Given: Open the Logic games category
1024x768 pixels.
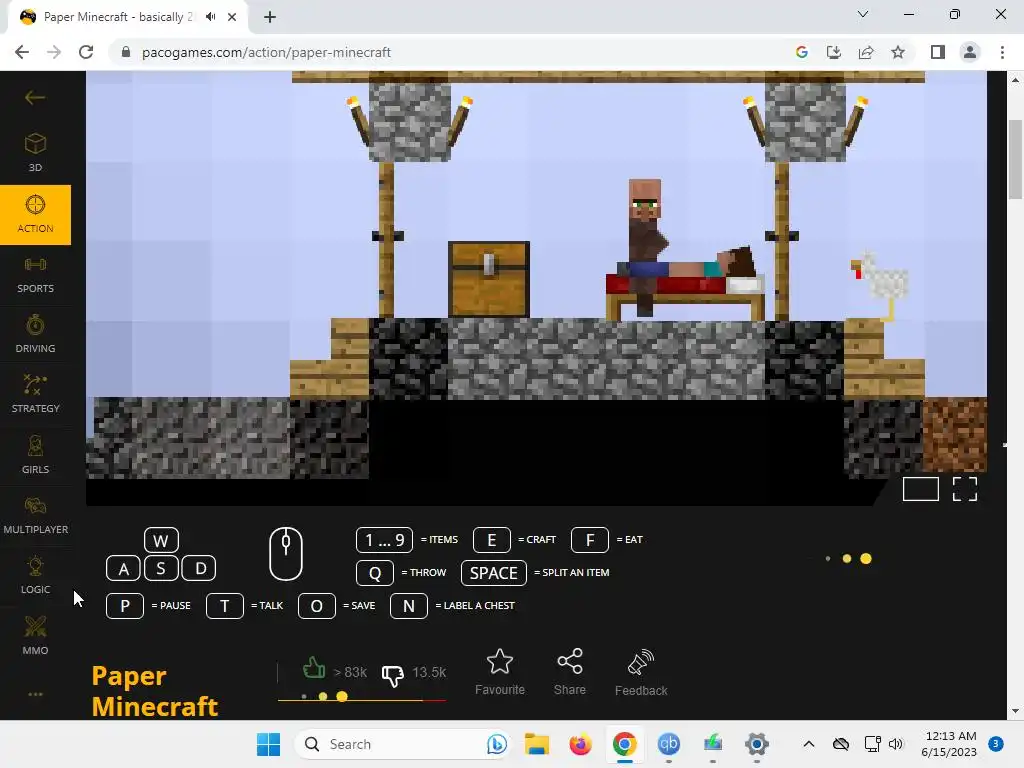Looking at the screenshot, I should pos(35,575).
